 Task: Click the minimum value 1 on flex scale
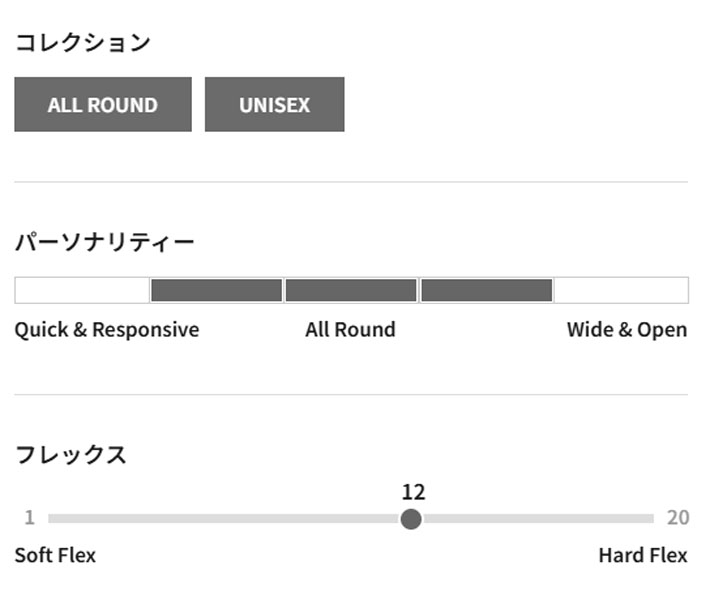(29, 518)
